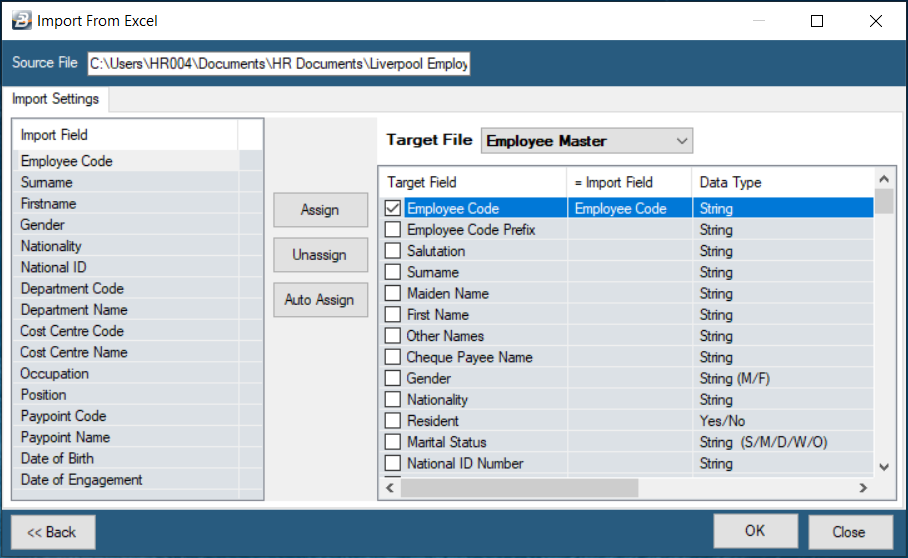Click assigned Employee Code import field cell
The width and height of the screenshot is (908, 558).
tap(630, 208)
